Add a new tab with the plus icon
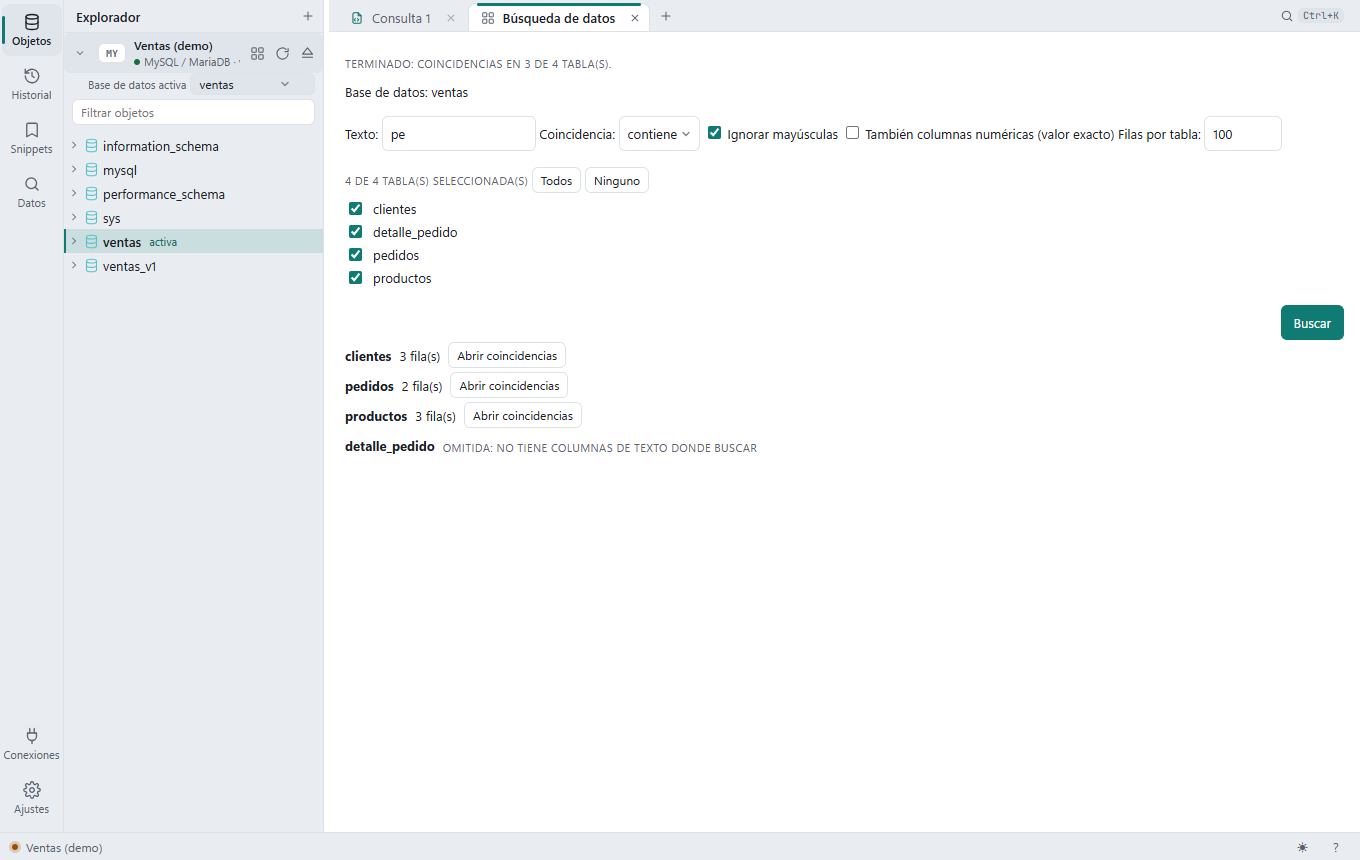1360x860 pixels. click(666, 17)
